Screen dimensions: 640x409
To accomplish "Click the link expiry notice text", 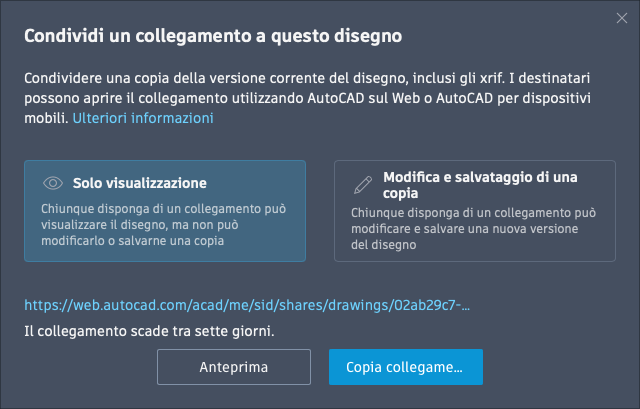I will [x=149, y=330].
